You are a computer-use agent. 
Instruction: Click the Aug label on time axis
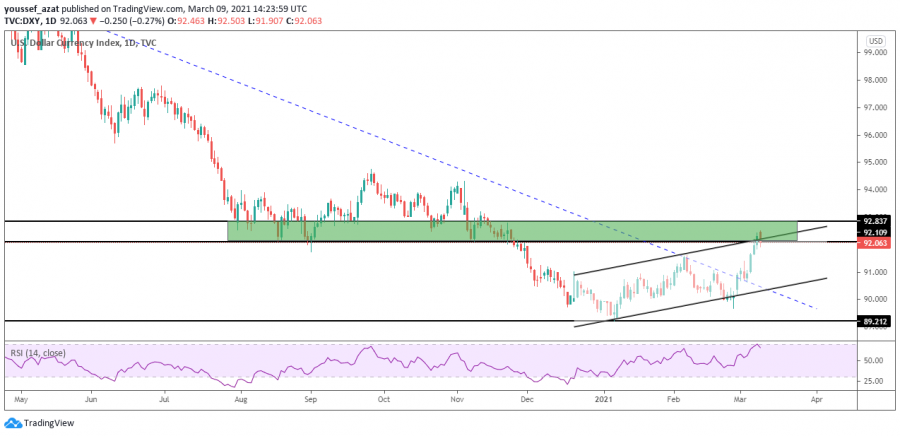241,398
